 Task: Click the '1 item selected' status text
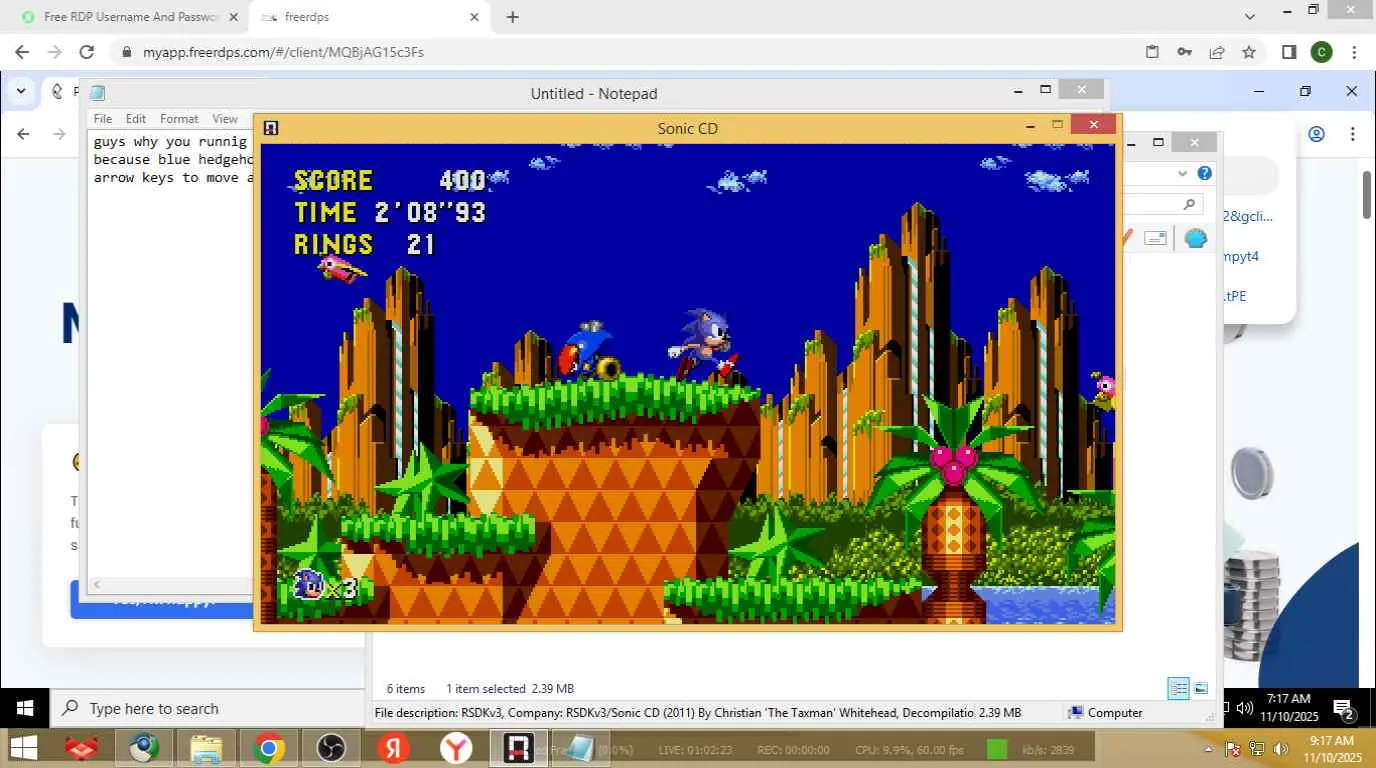click(x=486, y=688)
